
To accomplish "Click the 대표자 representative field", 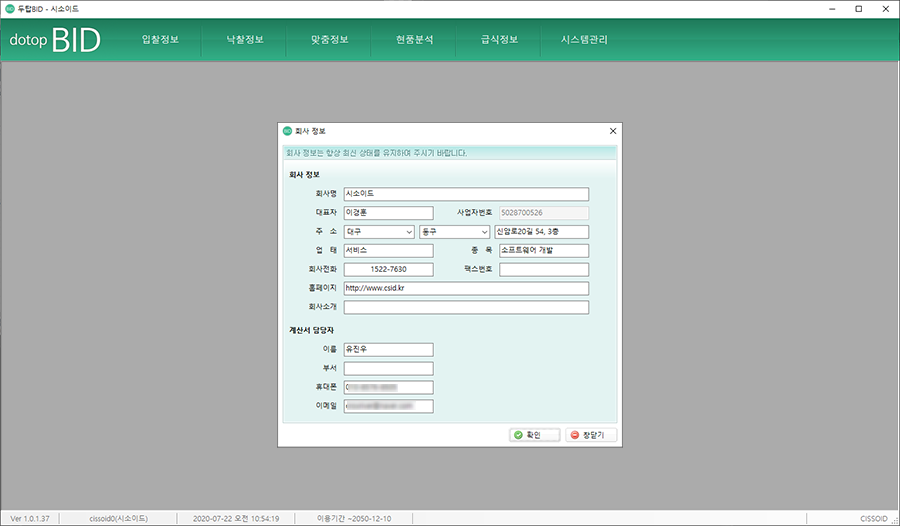I will 387,213.
